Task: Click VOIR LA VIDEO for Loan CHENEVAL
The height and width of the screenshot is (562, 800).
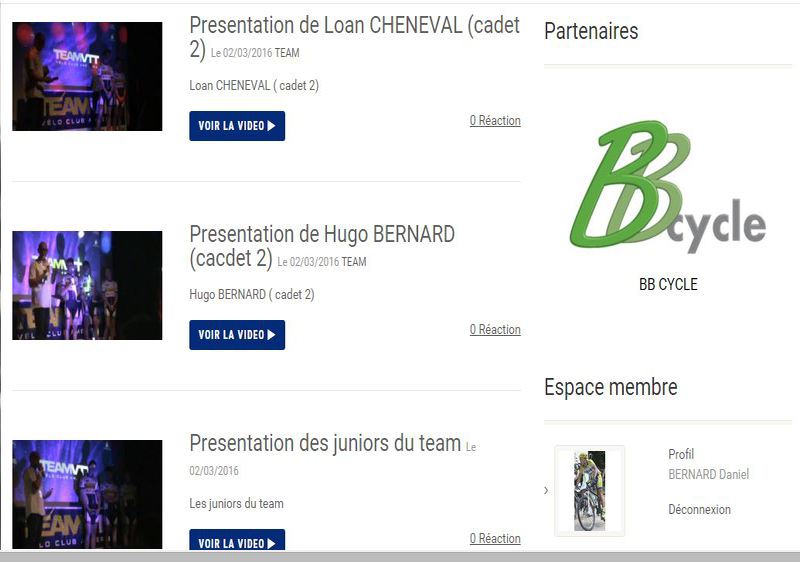Action: click(237, 126)
